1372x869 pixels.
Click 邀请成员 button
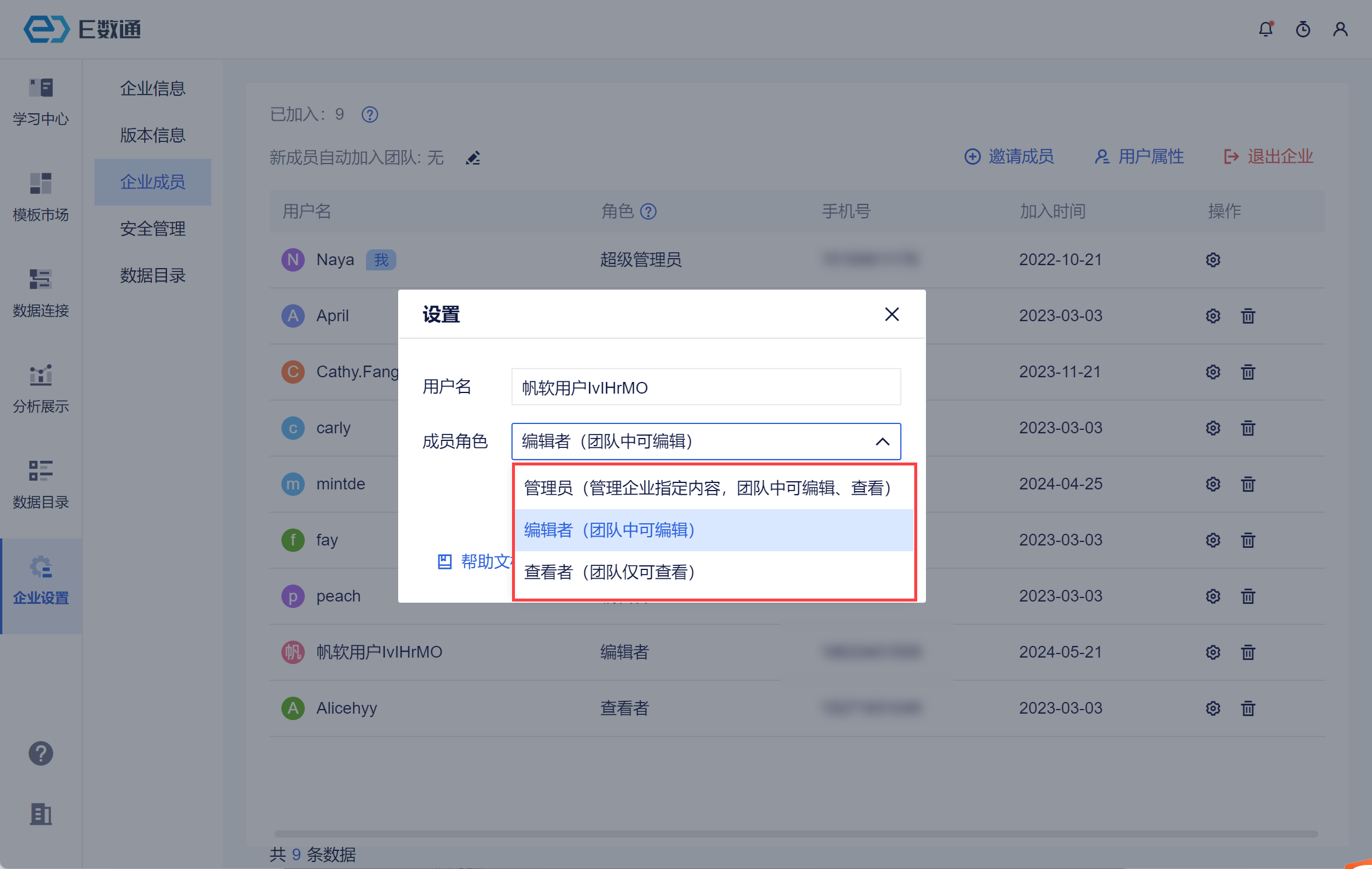(x=1009, y=157)
